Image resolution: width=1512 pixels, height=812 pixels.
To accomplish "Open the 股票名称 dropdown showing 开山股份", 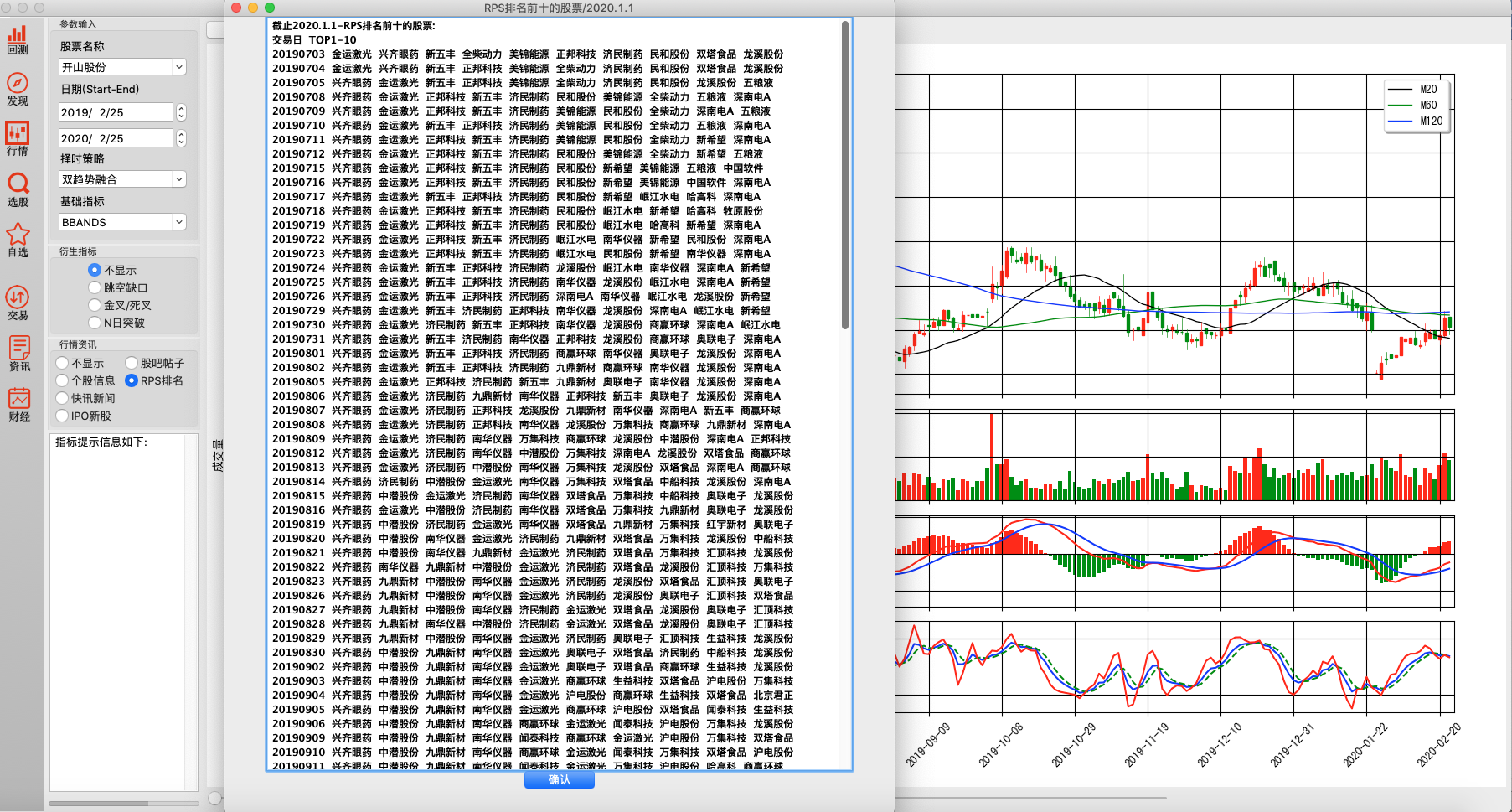I will (122, 67).
